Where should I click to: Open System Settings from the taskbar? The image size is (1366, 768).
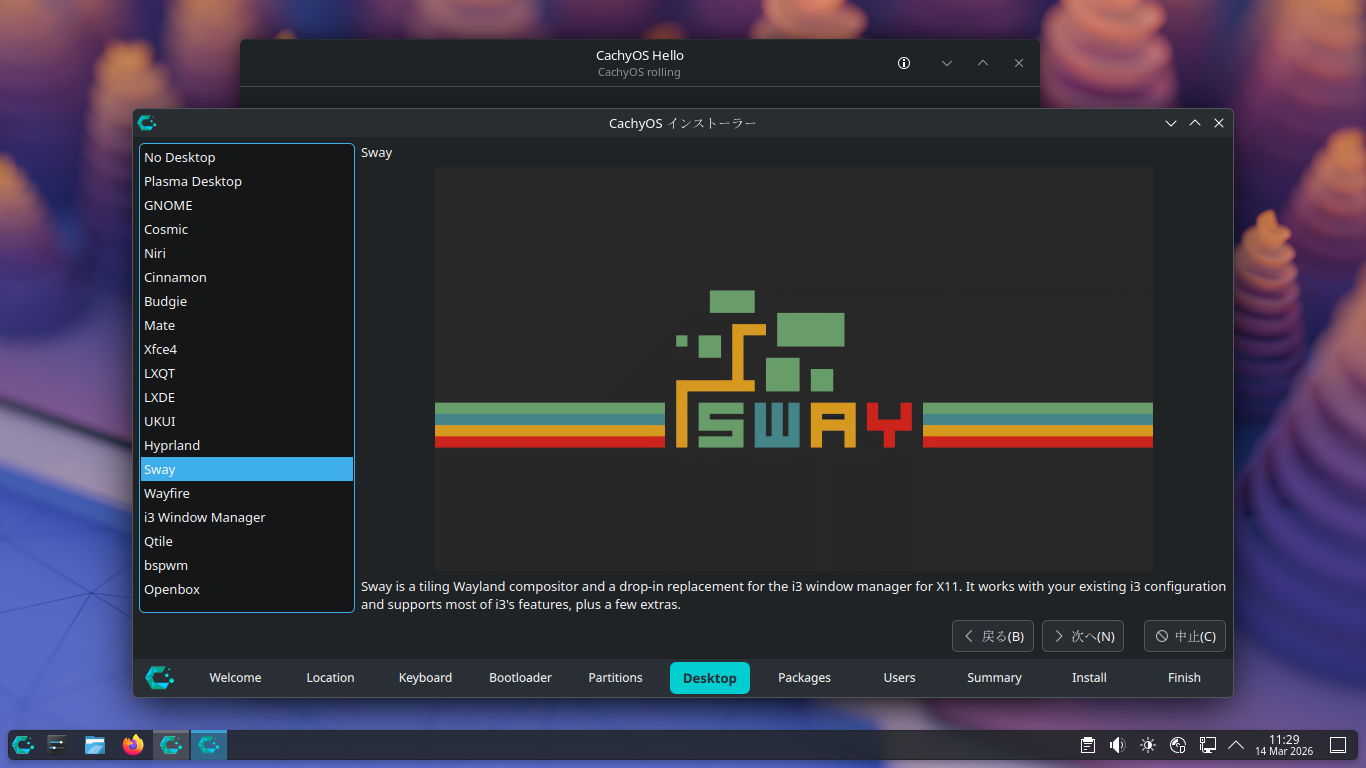pyautogui.click(x=57, y=745)
